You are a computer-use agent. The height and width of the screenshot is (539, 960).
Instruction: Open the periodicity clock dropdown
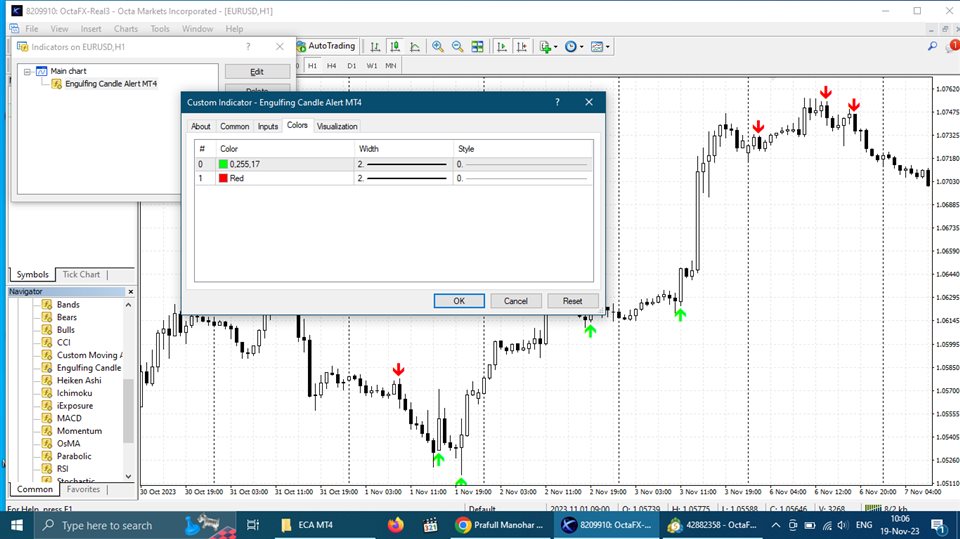point(574,46)
